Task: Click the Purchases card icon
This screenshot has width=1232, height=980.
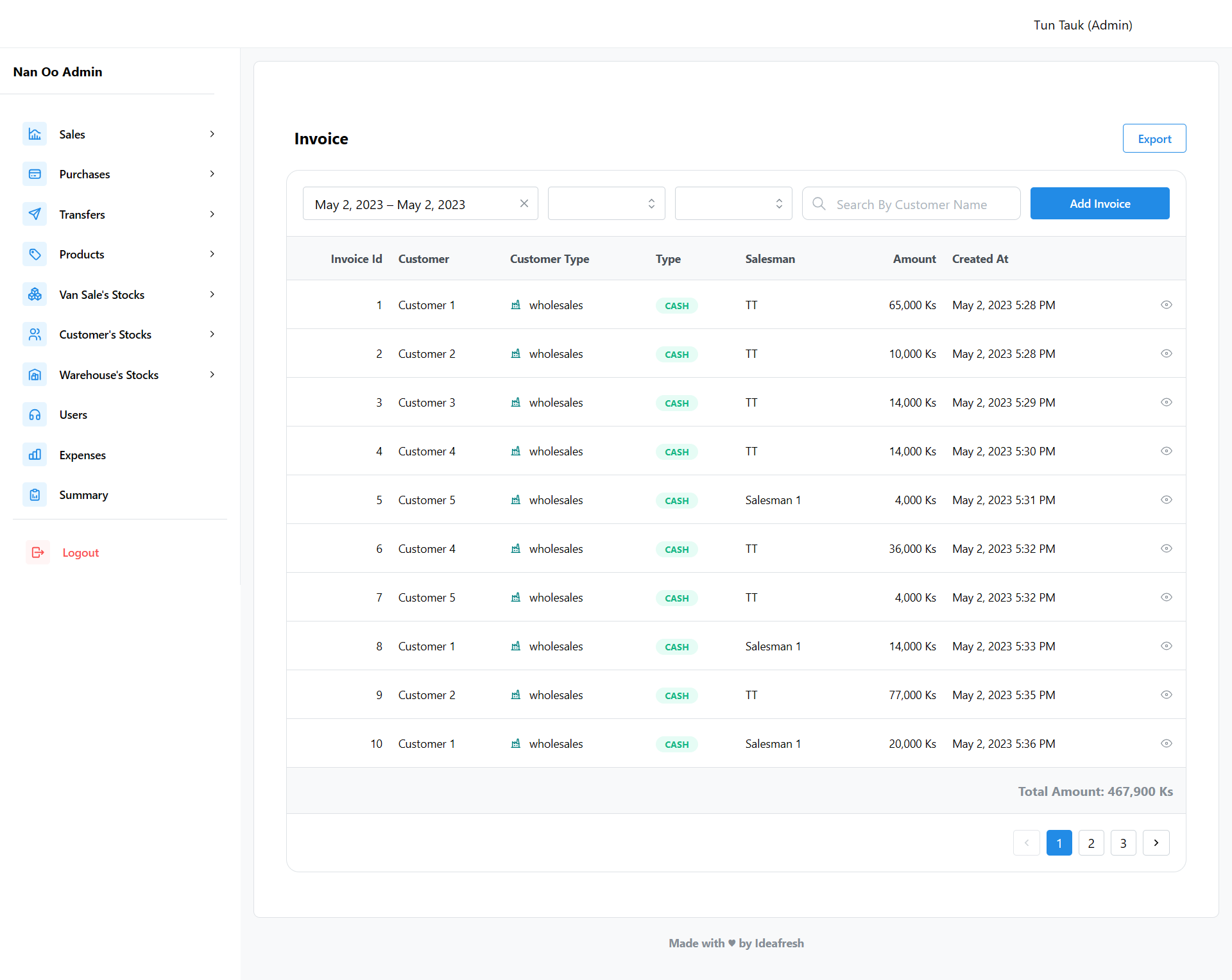Action: pos(35,174)
